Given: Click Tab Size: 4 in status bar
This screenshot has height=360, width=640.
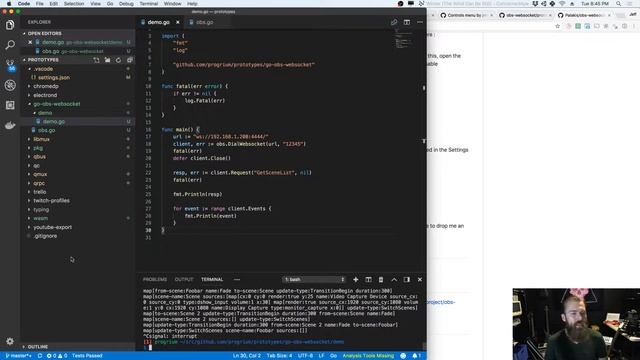Looking at the screenshot, I should pyautogui.click(x=279, y=356).
